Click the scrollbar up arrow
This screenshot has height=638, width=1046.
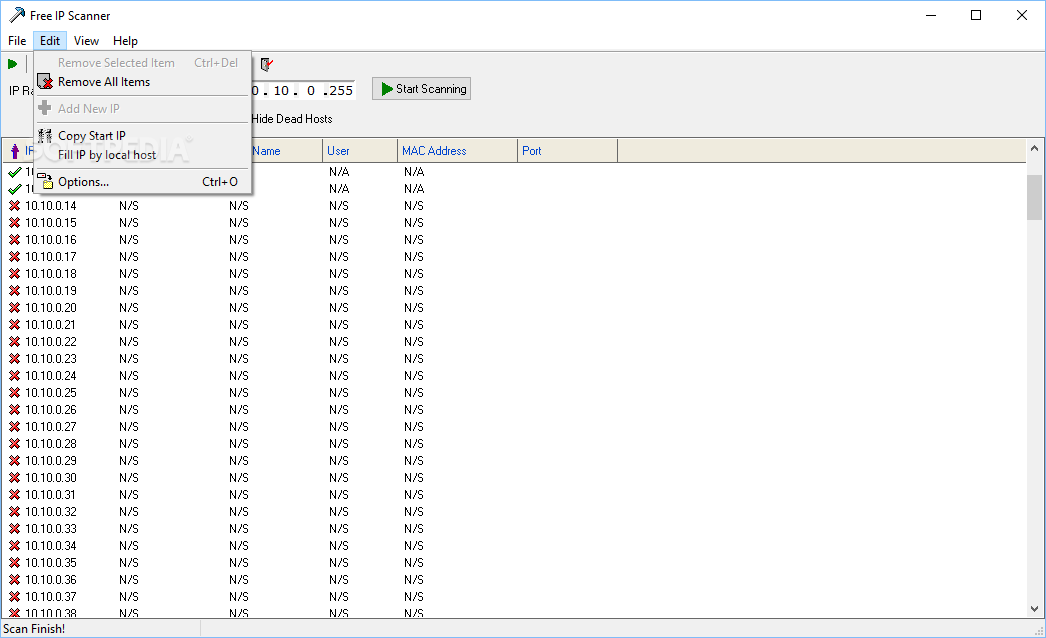coord(1034,149)
